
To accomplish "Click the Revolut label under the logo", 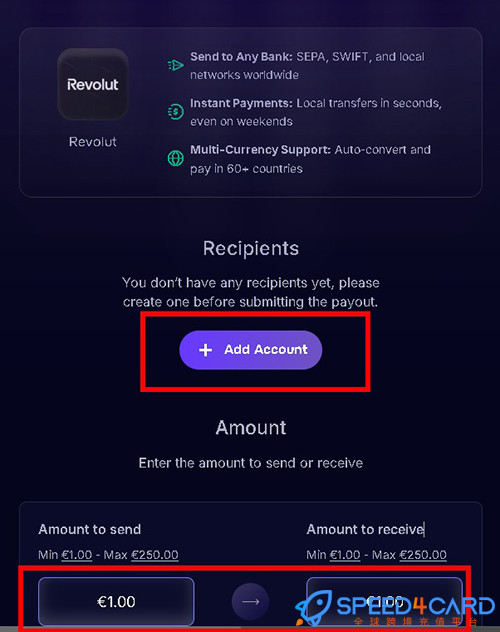I will (93, 142).
